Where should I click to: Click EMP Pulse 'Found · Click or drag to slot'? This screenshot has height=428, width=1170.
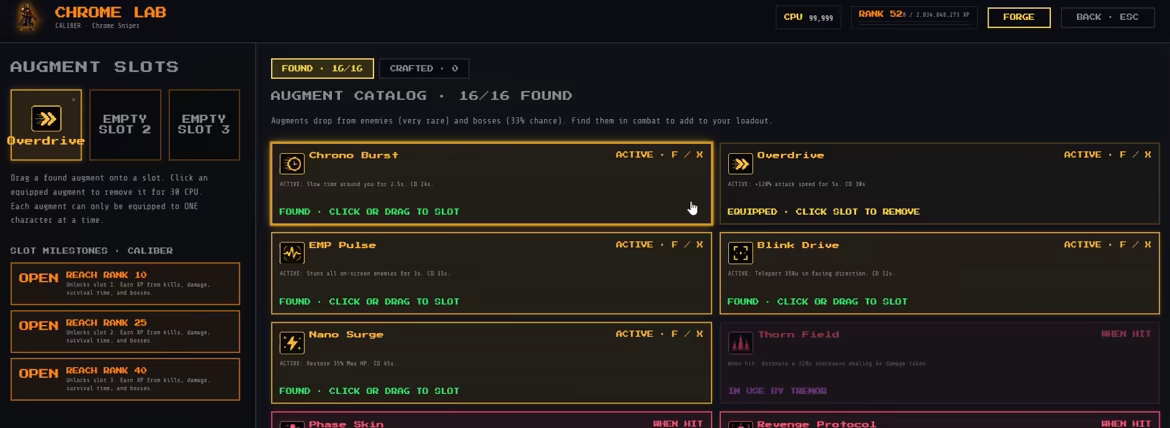[x=369, y=302]
